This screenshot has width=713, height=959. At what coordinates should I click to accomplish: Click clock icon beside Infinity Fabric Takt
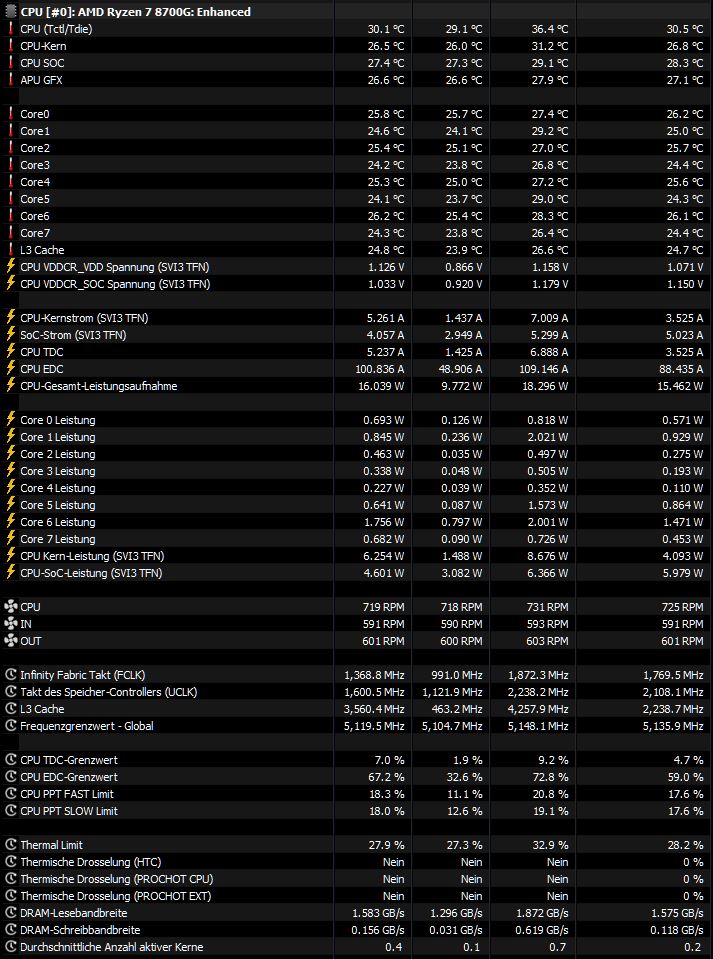pyautogui.click(x=10, y=675)
